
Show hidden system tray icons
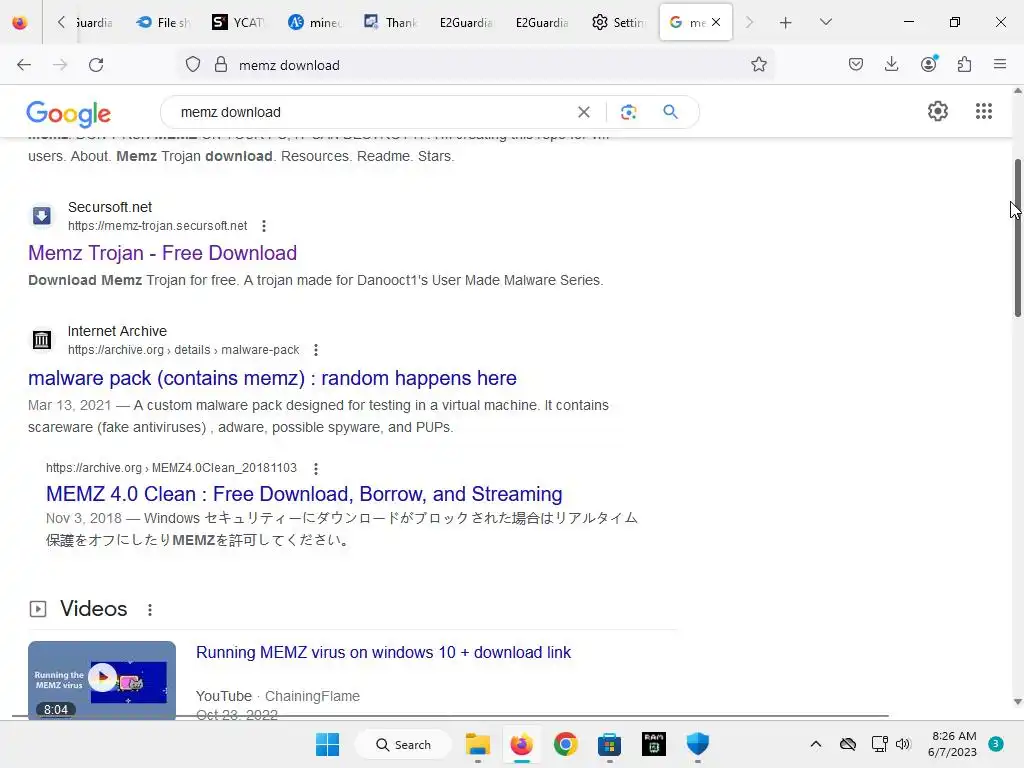pos(816,744)
